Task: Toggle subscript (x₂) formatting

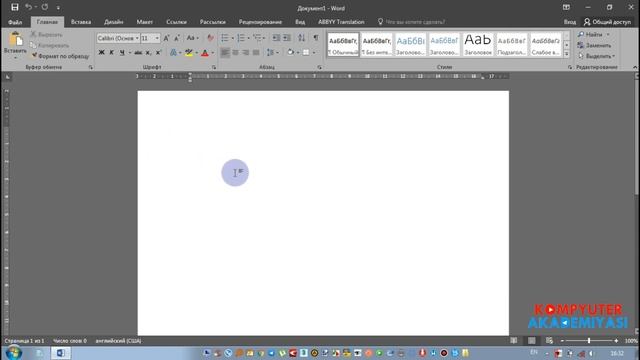Action: pyautogui.click(x=149, y=52)
